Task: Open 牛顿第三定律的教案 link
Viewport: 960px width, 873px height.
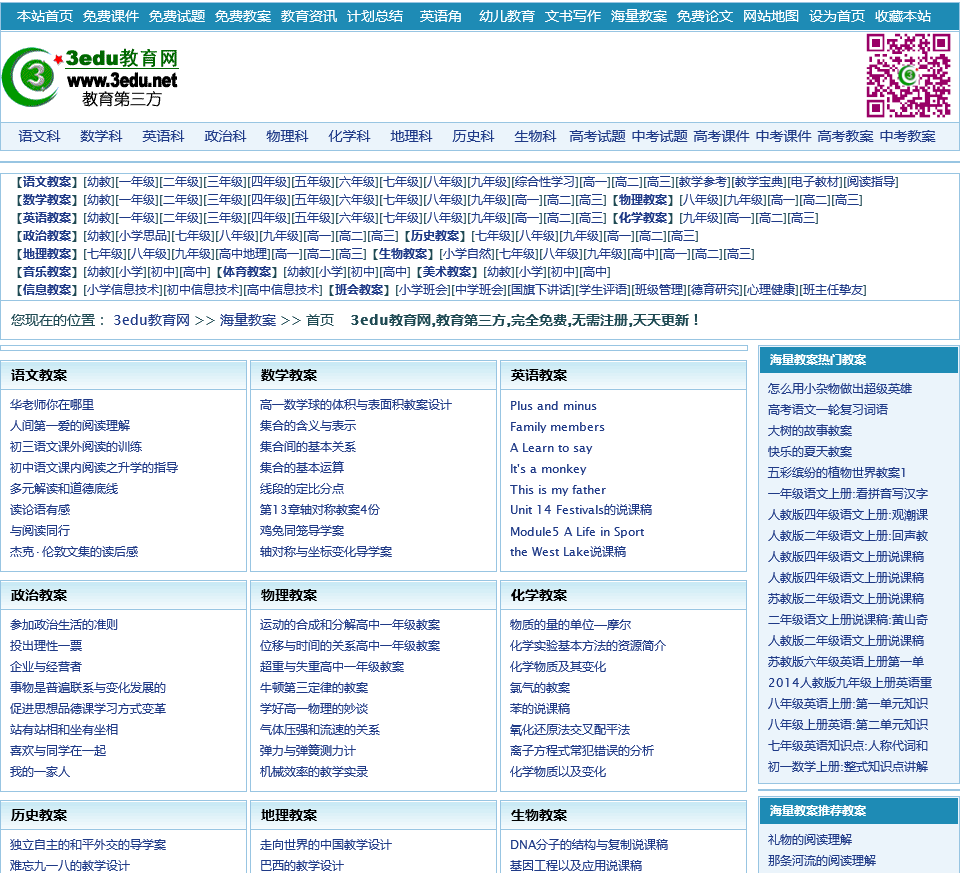Action: pos(314,688)
